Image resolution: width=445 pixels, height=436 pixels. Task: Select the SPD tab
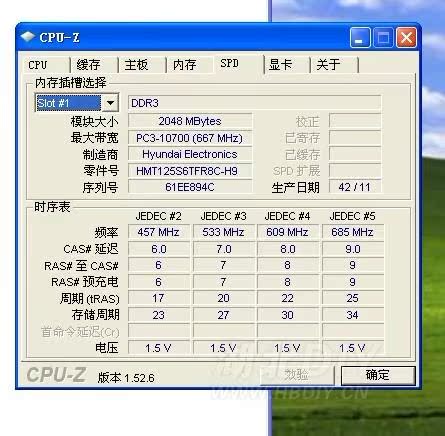(238, 63)
